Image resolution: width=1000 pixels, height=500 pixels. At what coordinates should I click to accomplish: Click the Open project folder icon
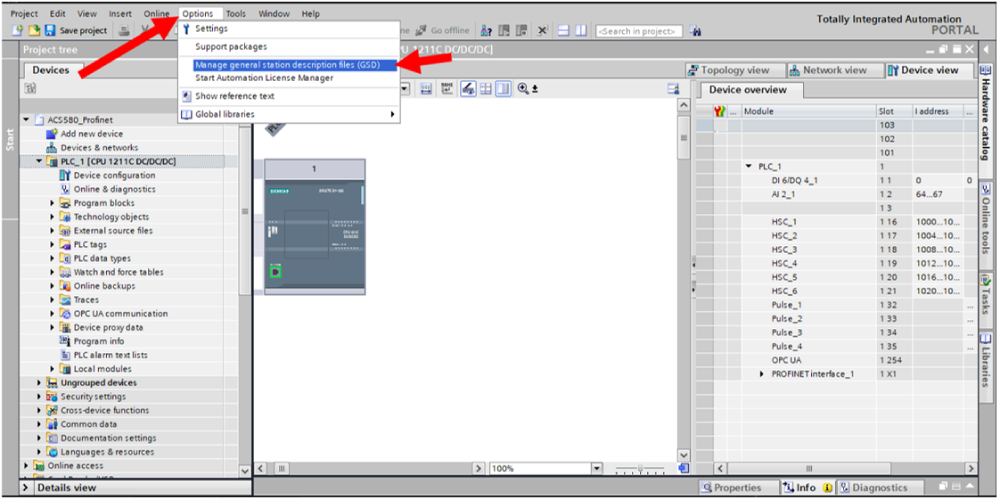33,30
